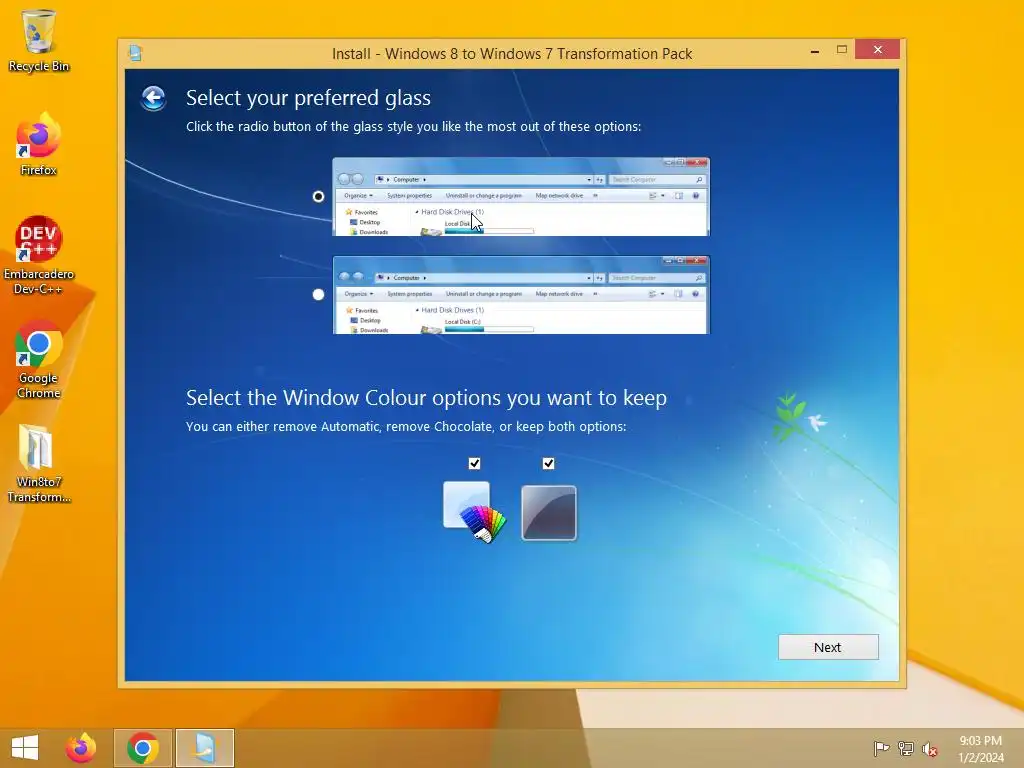Image resolution: width=1024 pixels, height=768 pixels.
Task: Maximize the Install window
Action: point(842,50)
